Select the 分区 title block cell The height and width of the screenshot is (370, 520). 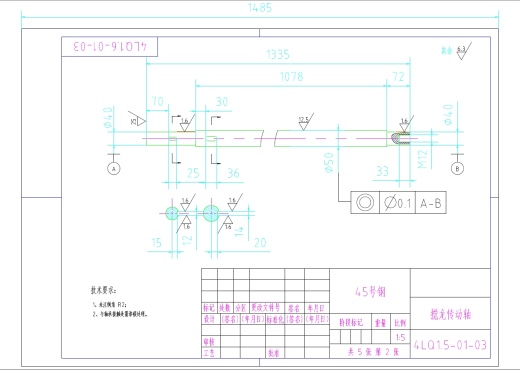tap(241, 307)
